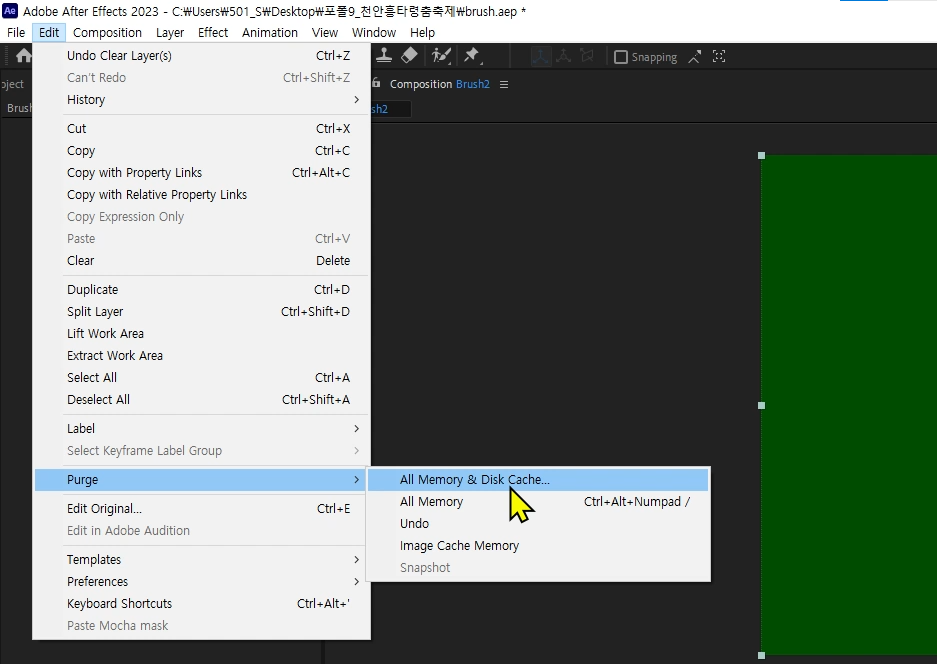Open the Layer menu
Viewport: 937px width, 664px height.
coord(170,32)
